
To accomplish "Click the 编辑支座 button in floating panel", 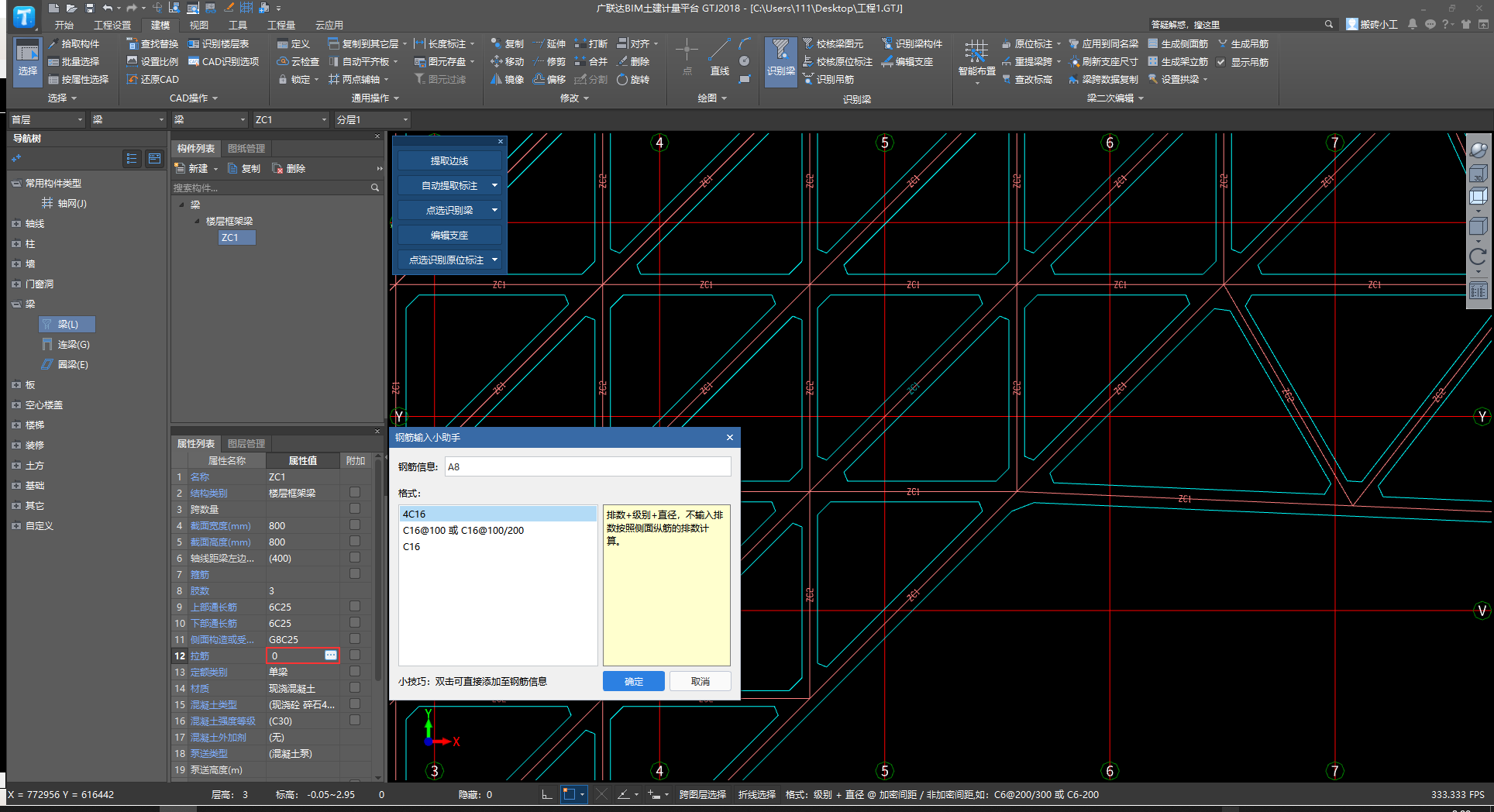I will tap(449, 235).
